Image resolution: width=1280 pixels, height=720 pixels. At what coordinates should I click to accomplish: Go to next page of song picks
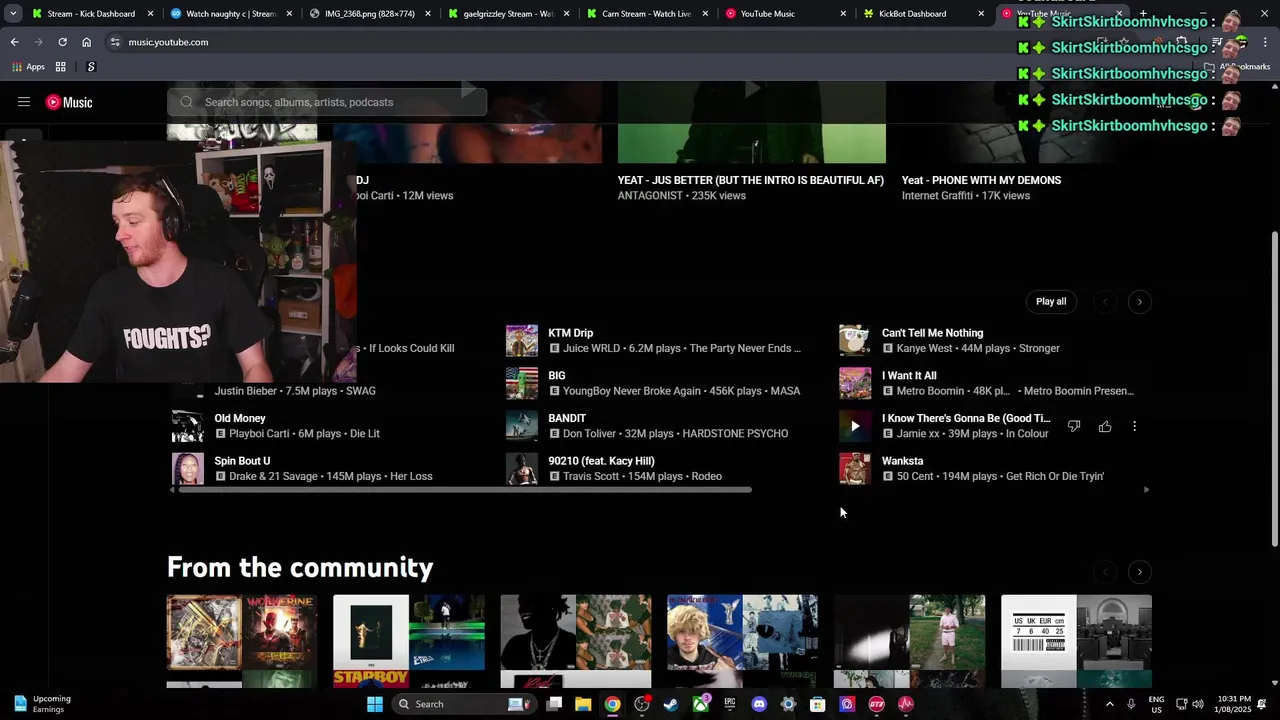[1139, 302]
